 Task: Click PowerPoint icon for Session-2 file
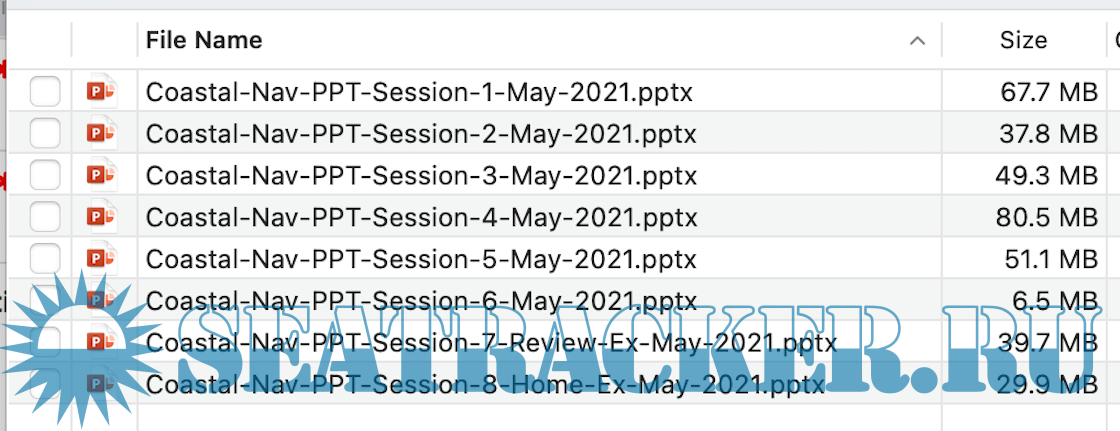[101, 133]
